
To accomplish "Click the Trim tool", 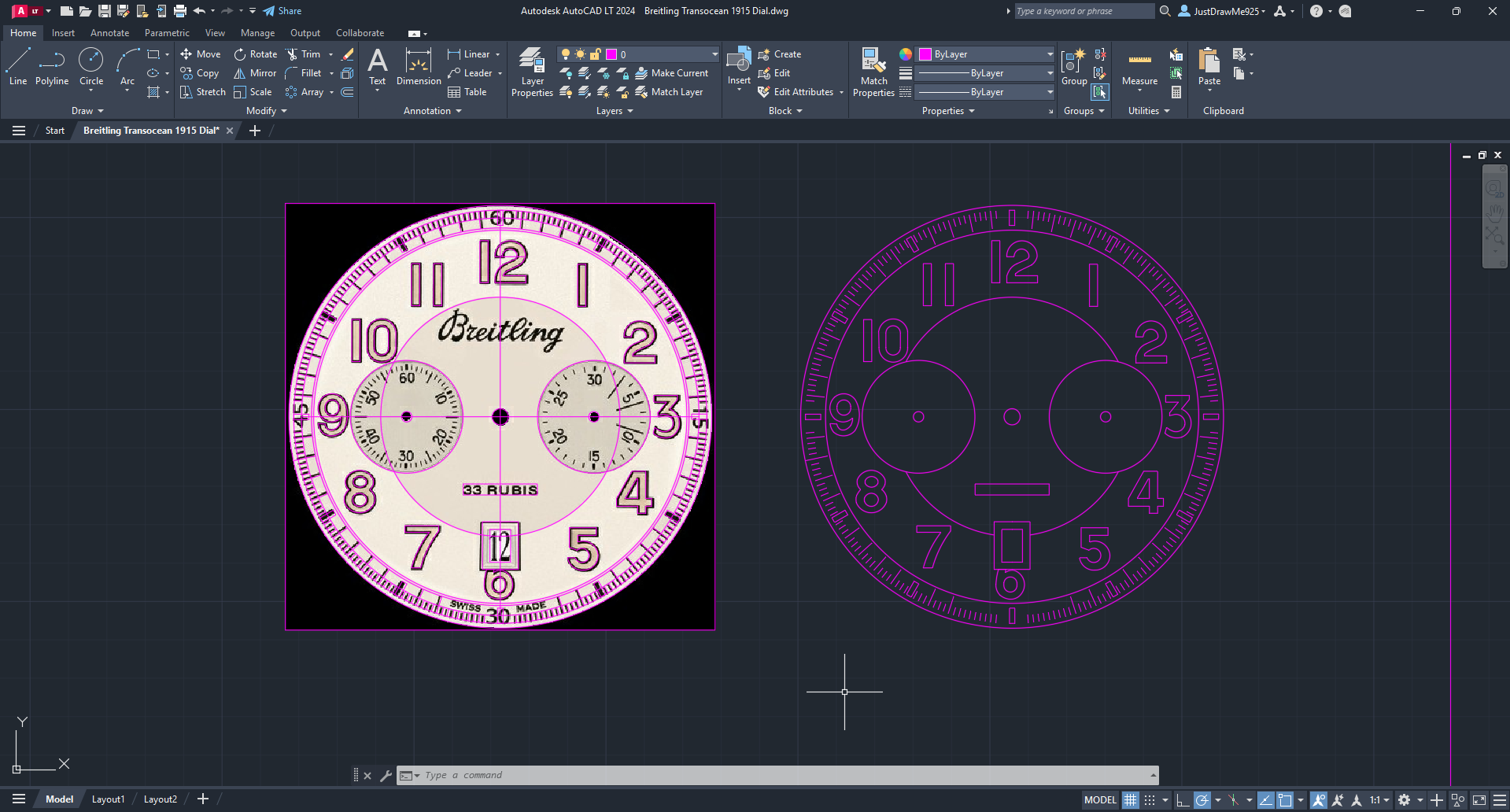I will point(304,54).
